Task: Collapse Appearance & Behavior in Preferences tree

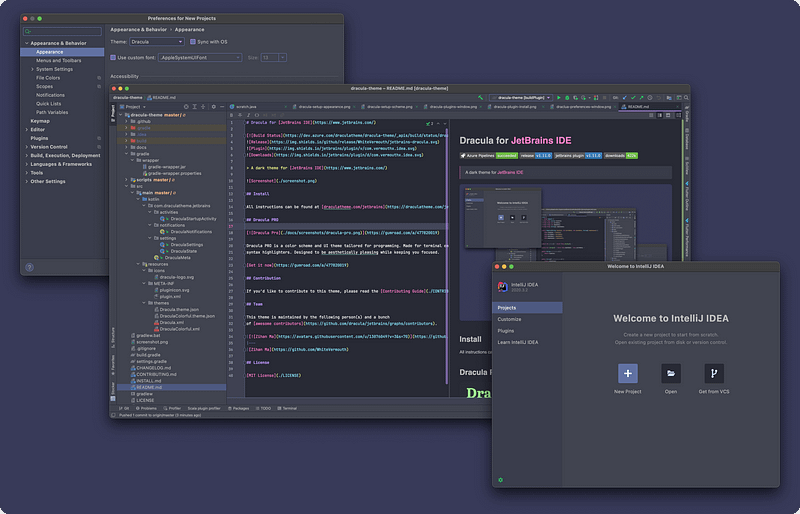Action: (x=27, y=43)
